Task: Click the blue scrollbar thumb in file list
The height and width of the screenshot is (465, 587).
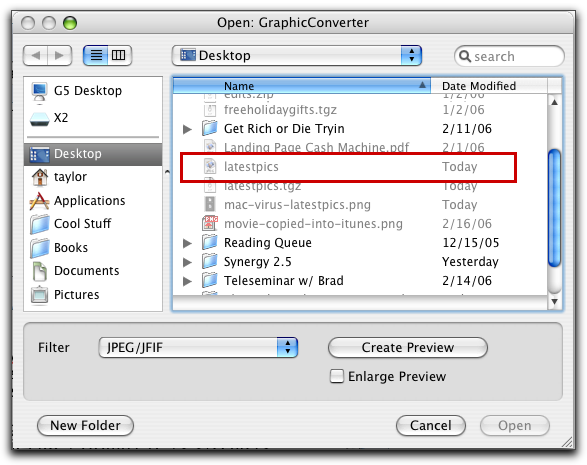Action: point(554,208)
